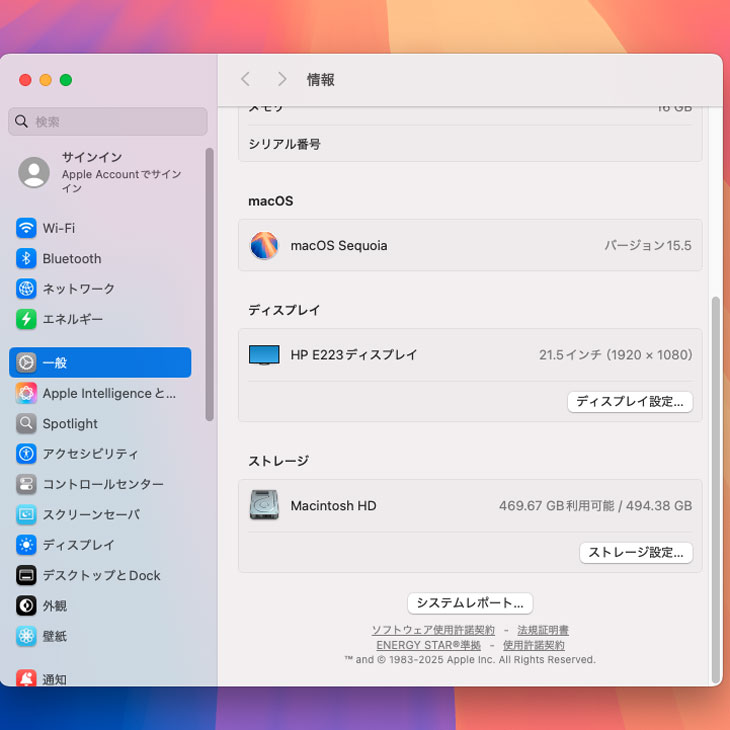Click the 外観 appearance icon
The width and height of the screenshot is (730, 730).
pos(26,606)
